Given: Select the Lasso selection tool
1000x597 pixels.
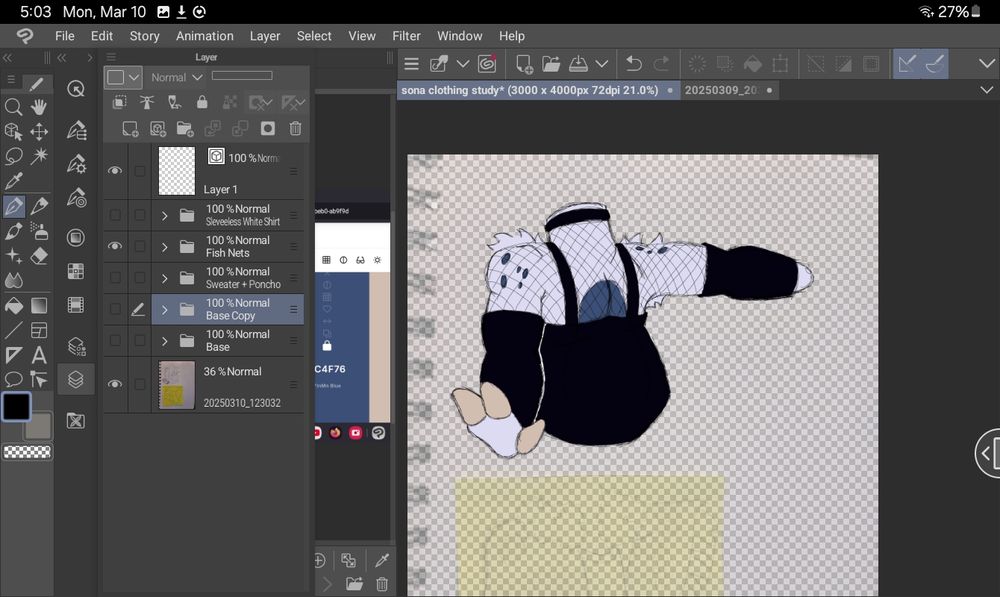Looking at the screenshot, I should point(14,156).
